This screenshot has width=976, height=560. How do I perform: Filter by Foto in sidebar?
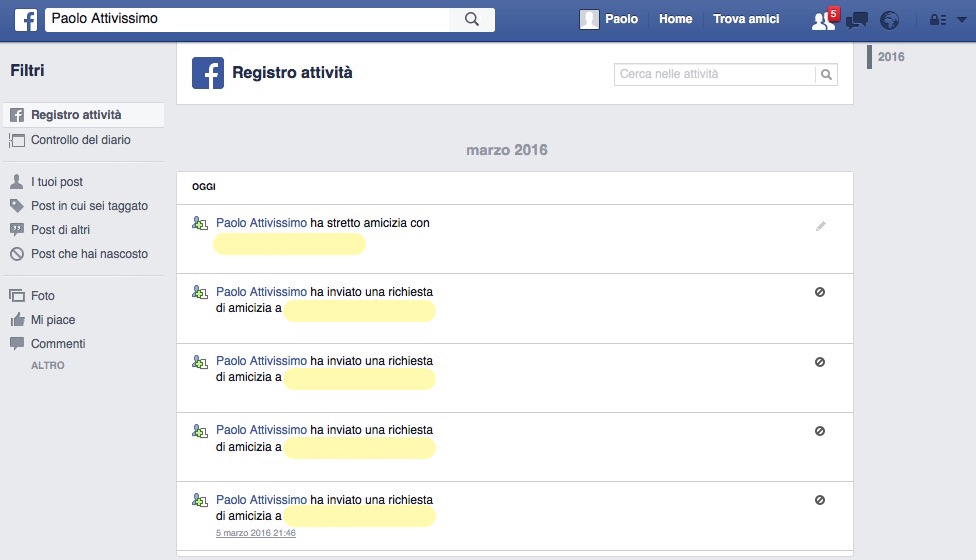tap(43, 296)
